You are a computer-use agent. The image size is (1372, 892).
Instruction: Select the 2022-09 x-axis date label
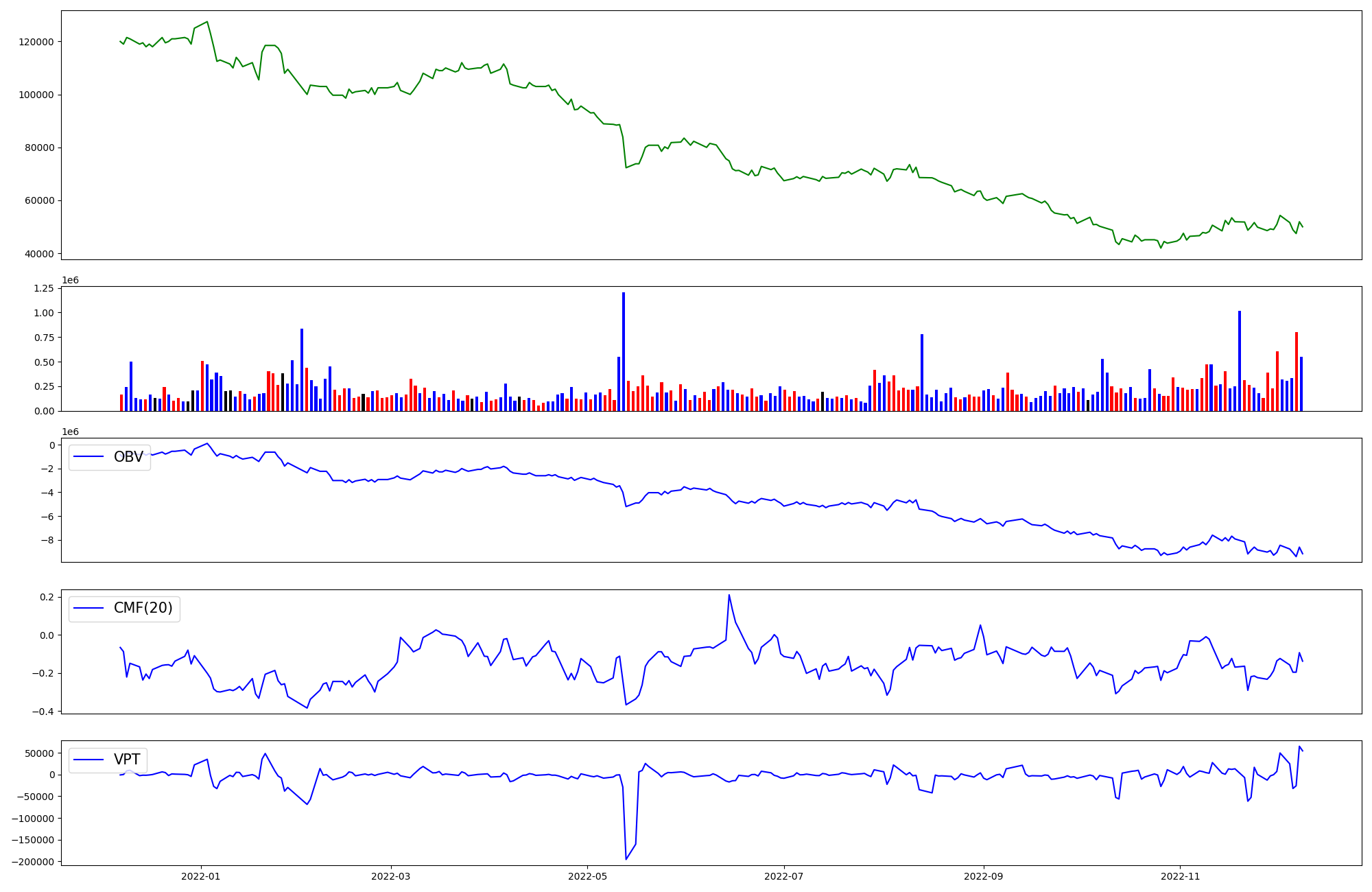(984, 876)
